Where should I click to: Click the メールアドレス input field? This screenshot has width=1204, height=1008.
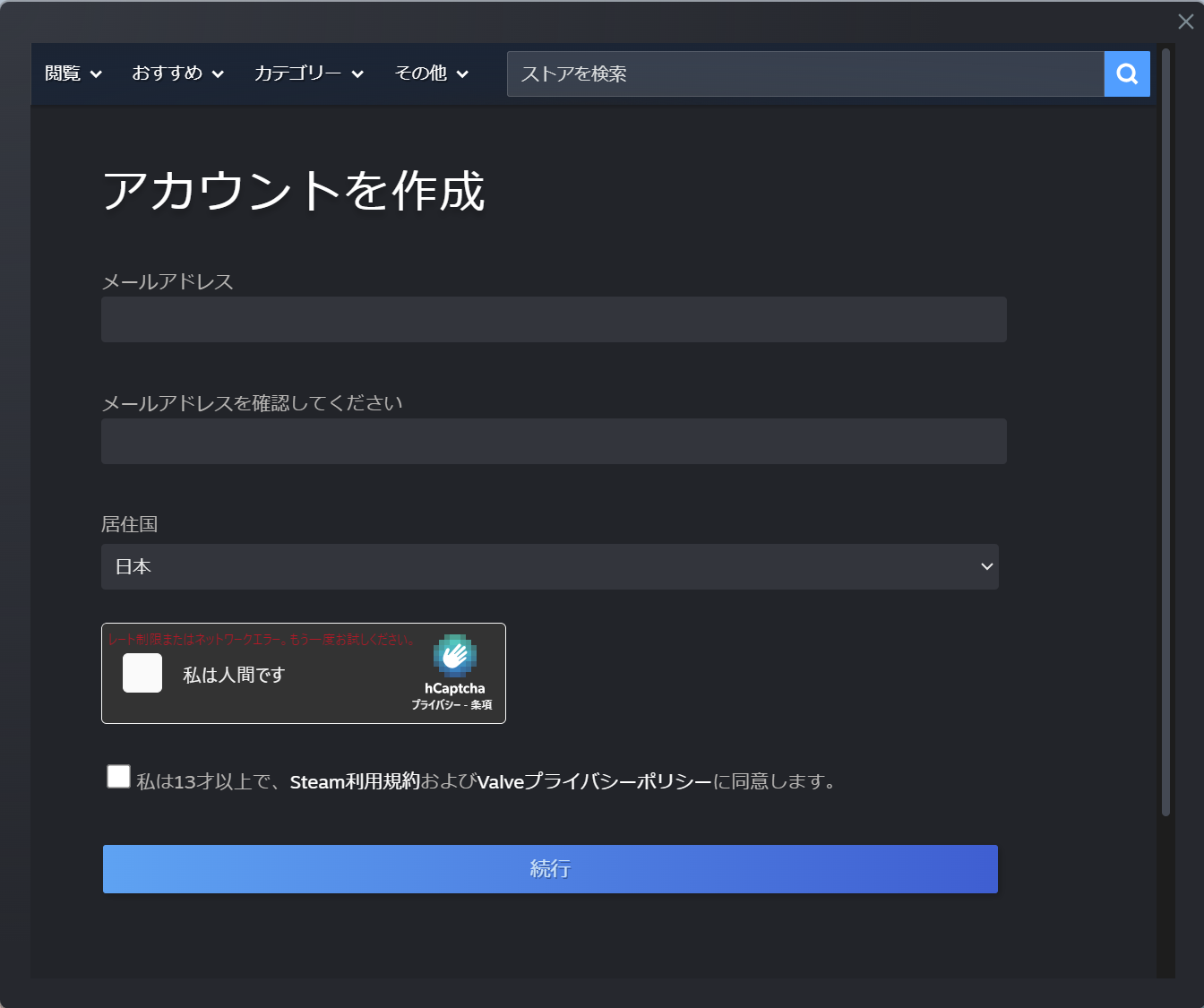pos(554,319)
